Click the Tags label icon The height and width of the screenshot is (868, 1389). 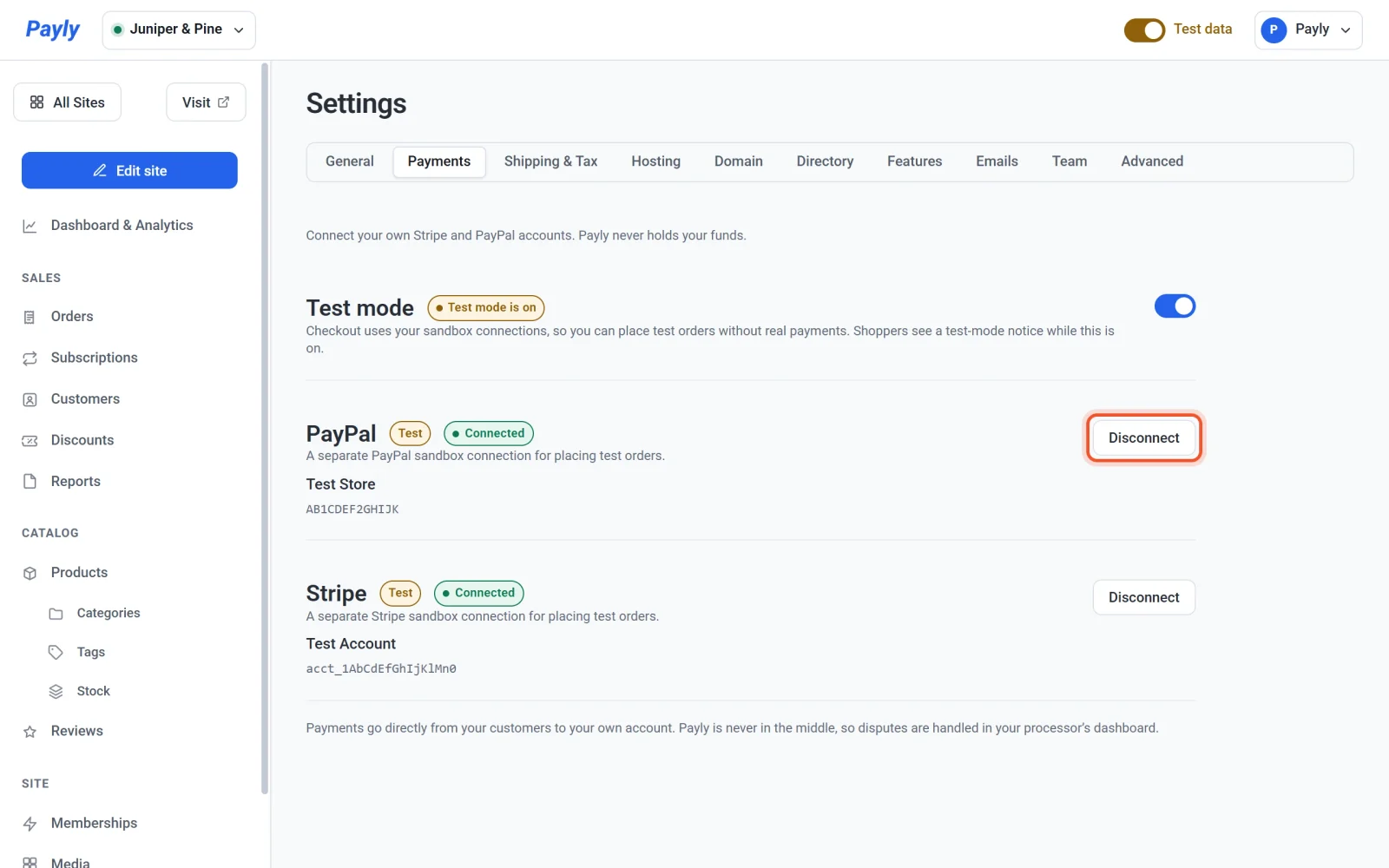pyautogui.click(x=56, y=652)
